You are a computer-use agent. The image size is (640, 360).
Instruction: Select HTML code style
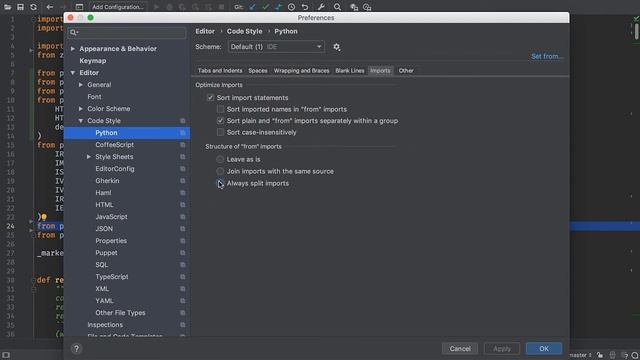coord(104,205)
